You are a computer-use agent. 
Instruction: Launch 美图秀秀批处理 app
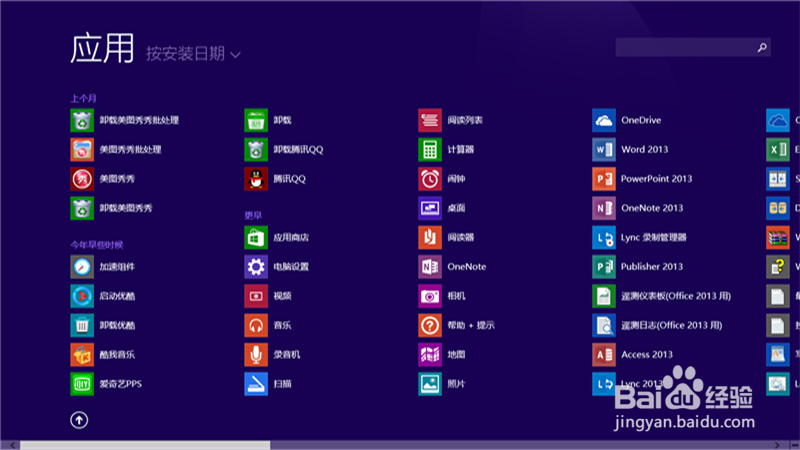(x=82, y=149)
